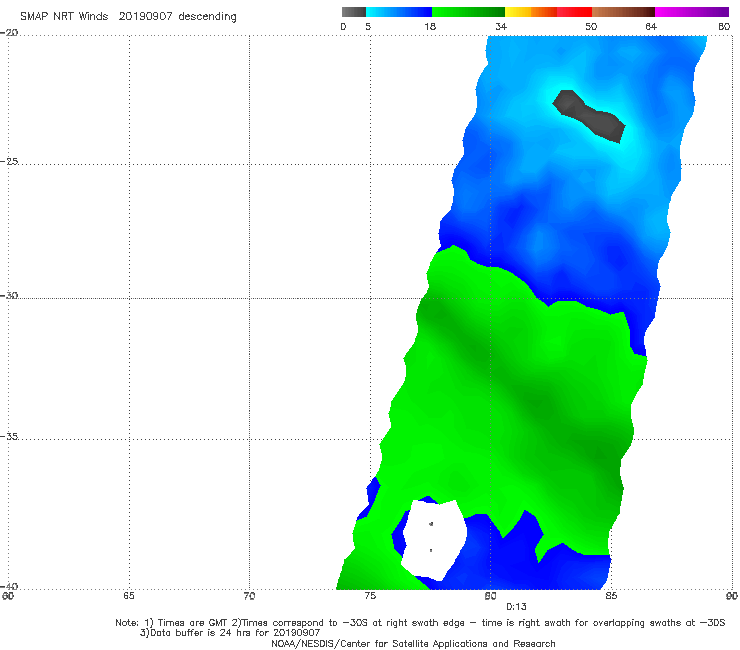Pick the yellow-to-red 34-50 color bar segment

548,12
